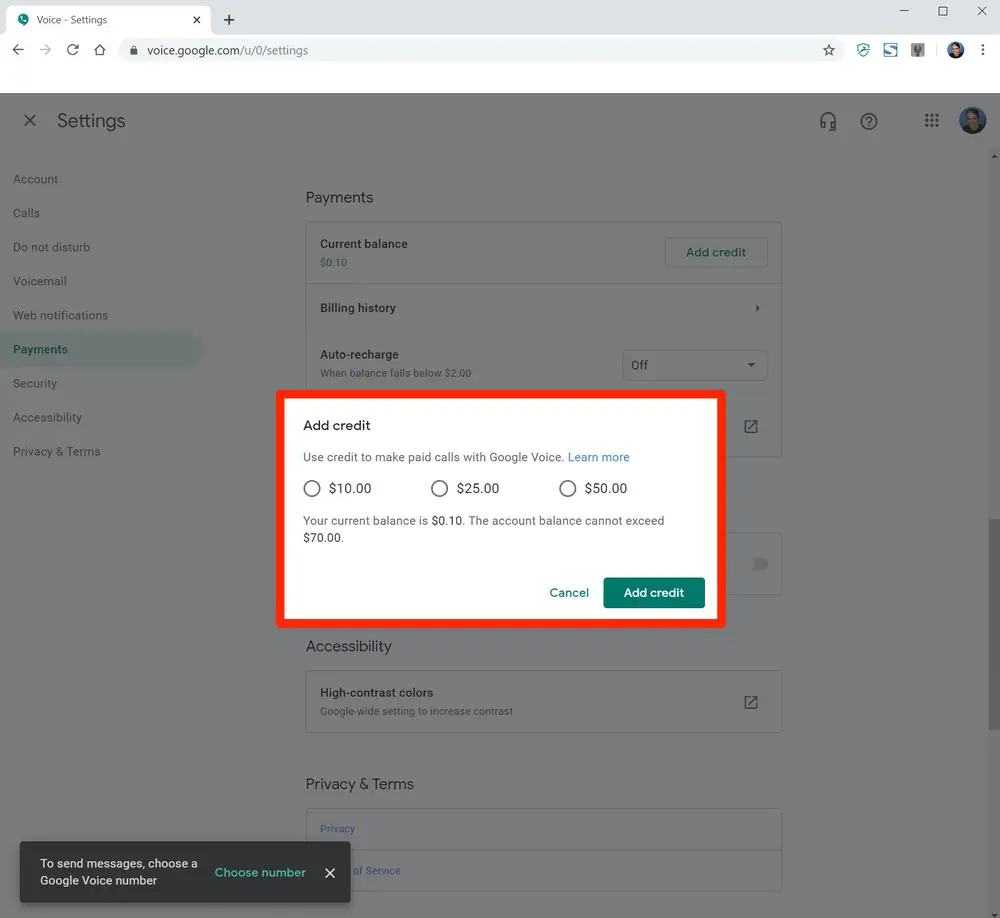Click the blue S extension icon
This screenshot has width=1000, height=918.
coord(890,50)
